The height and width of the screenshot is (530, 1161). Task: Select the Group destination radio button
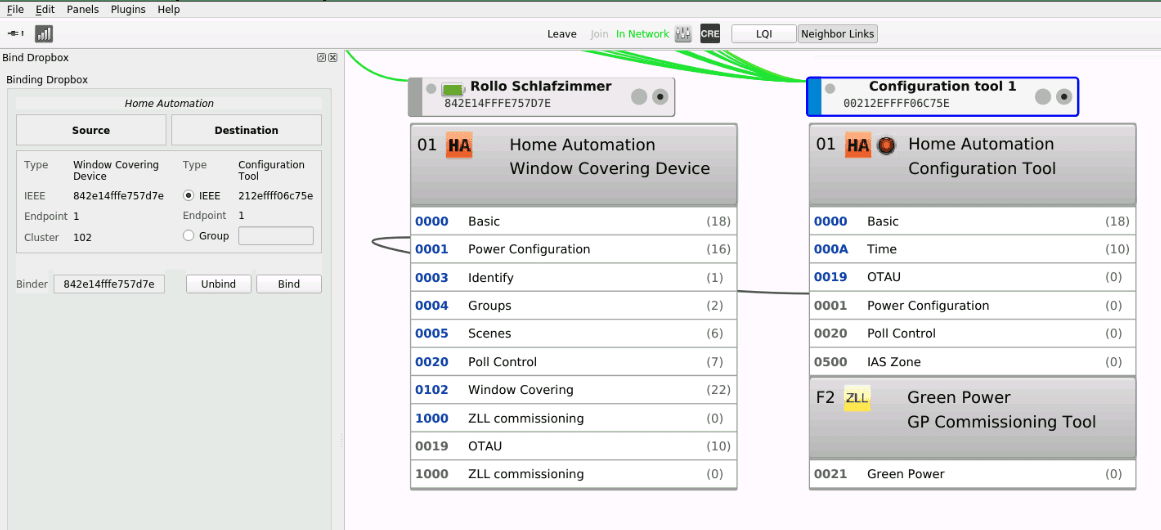[x=188, y=236]
